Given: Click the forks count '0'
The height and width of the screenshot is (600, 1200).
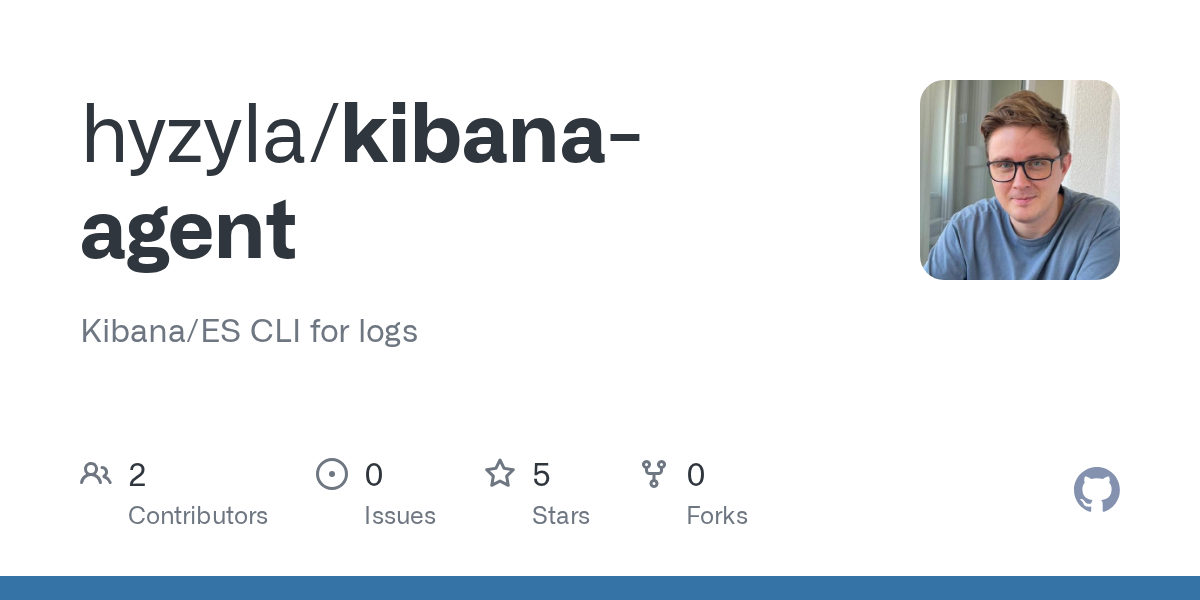Looking at the screenshot, I should pos(696,475).
